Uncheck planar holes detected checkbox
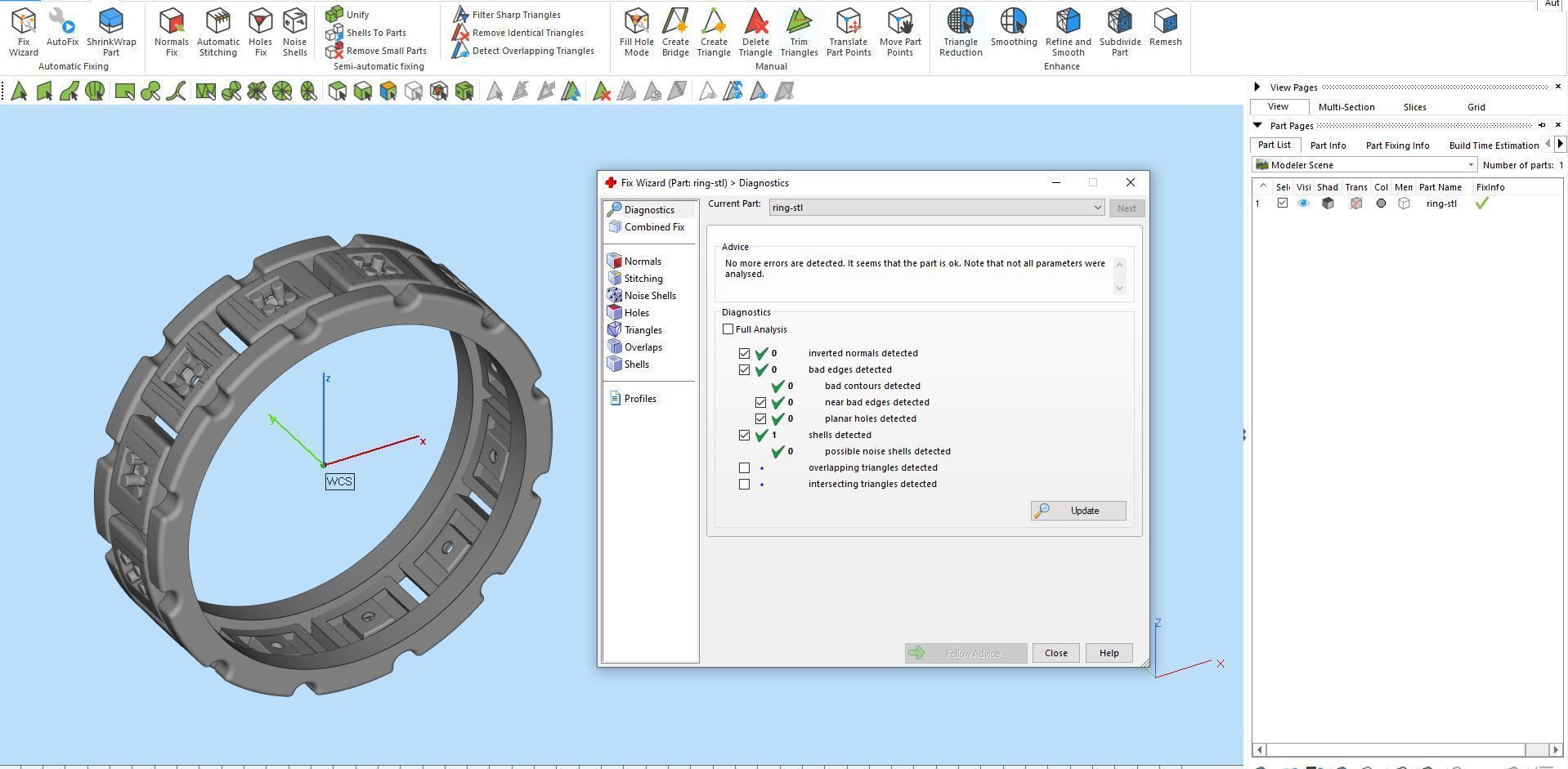 pyautogui.click(x=760, y=419)
